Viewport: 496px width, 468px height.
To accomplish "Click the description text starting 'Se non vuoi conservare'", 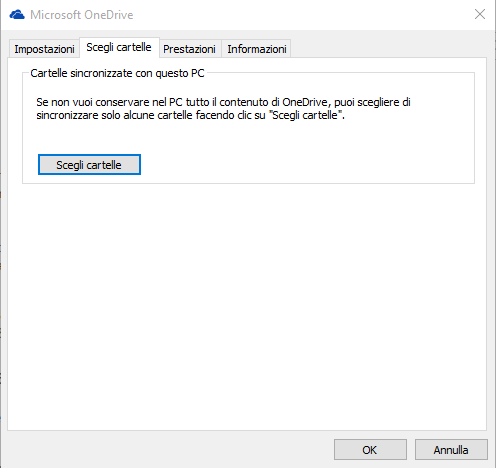I will tap(223, 109).
